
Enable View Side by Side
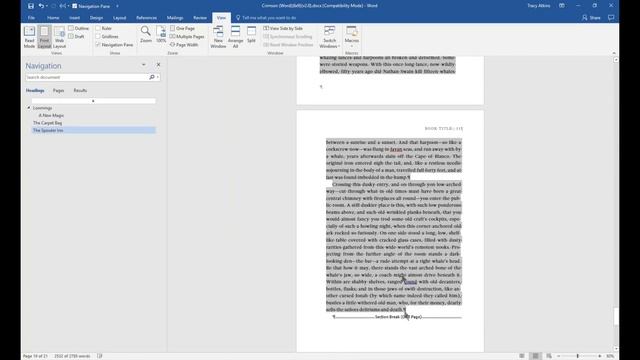[283, 28]
